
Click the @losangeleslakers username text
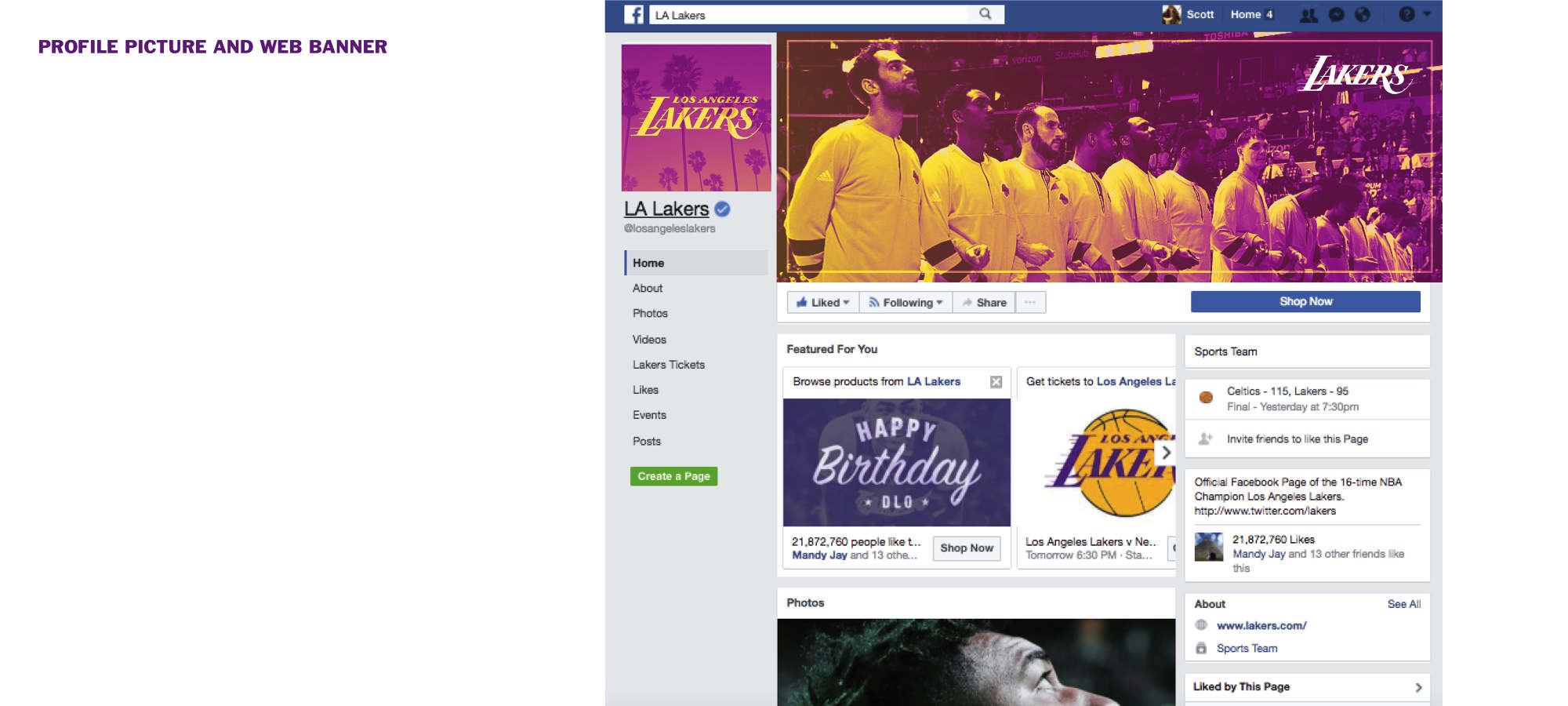(670, 228)
